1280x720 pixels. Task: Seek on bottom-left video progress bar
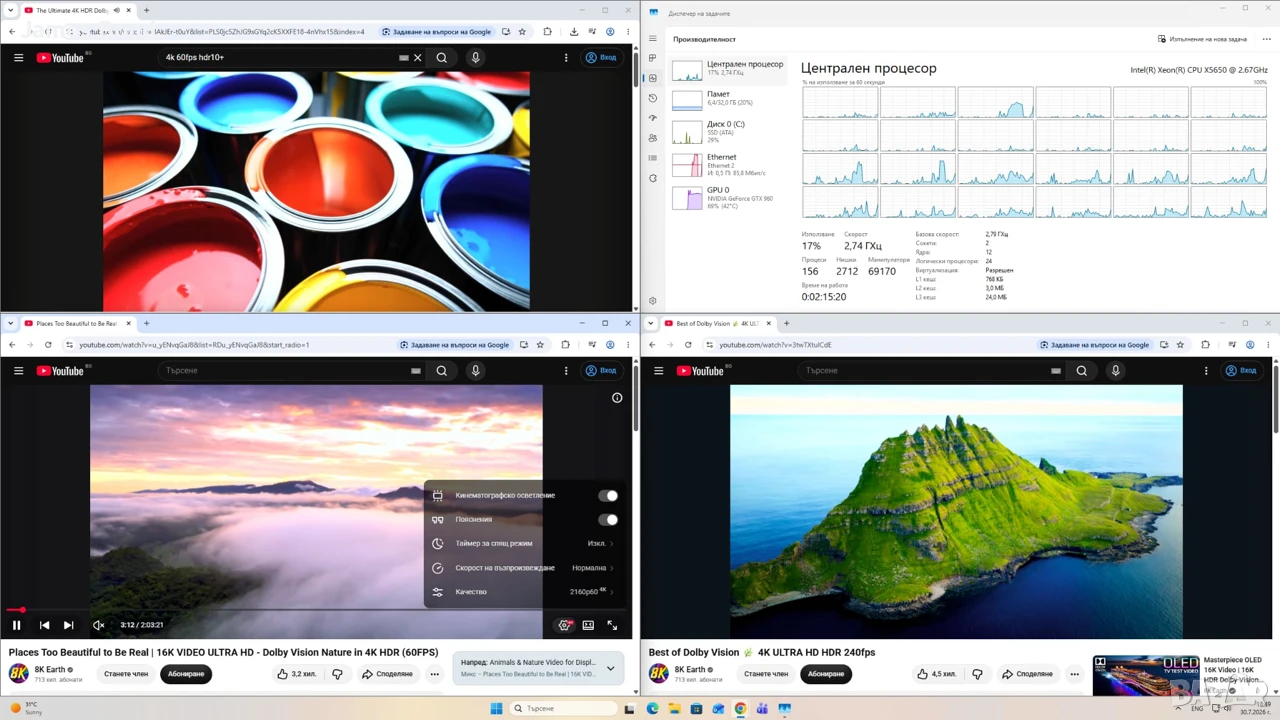click(316, 610)
